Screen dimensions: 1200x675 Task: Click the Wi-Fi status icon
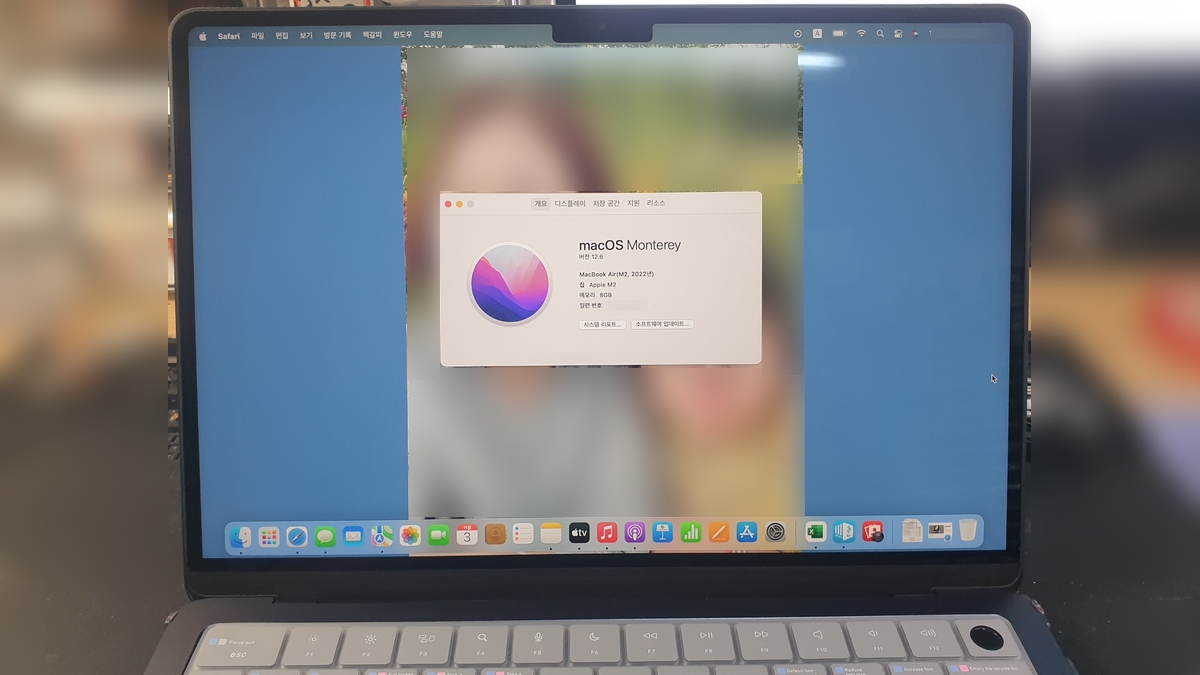861,33
